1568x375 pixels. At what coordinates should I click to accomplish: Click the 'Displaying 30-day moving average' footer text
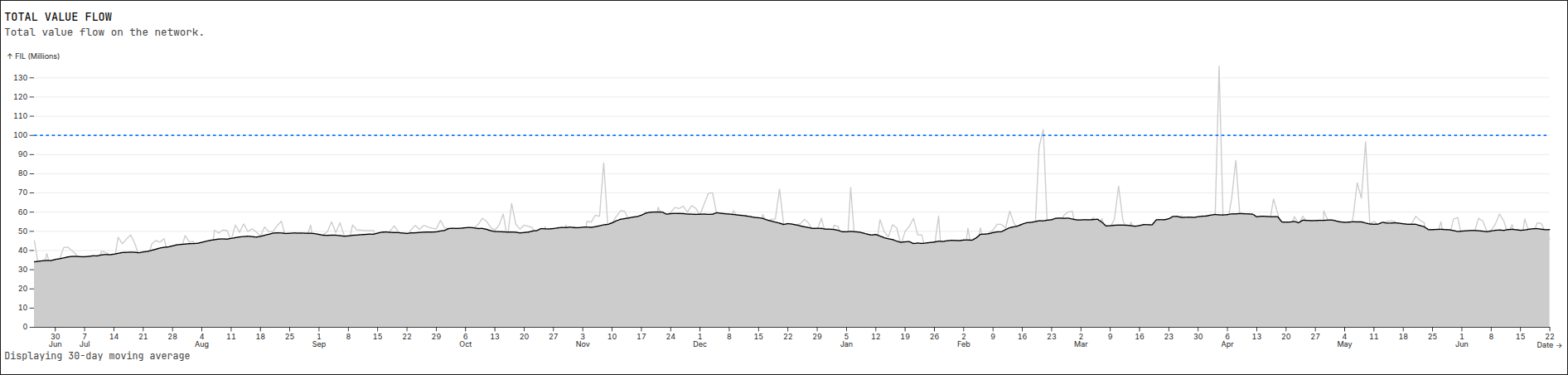[97, 356]
